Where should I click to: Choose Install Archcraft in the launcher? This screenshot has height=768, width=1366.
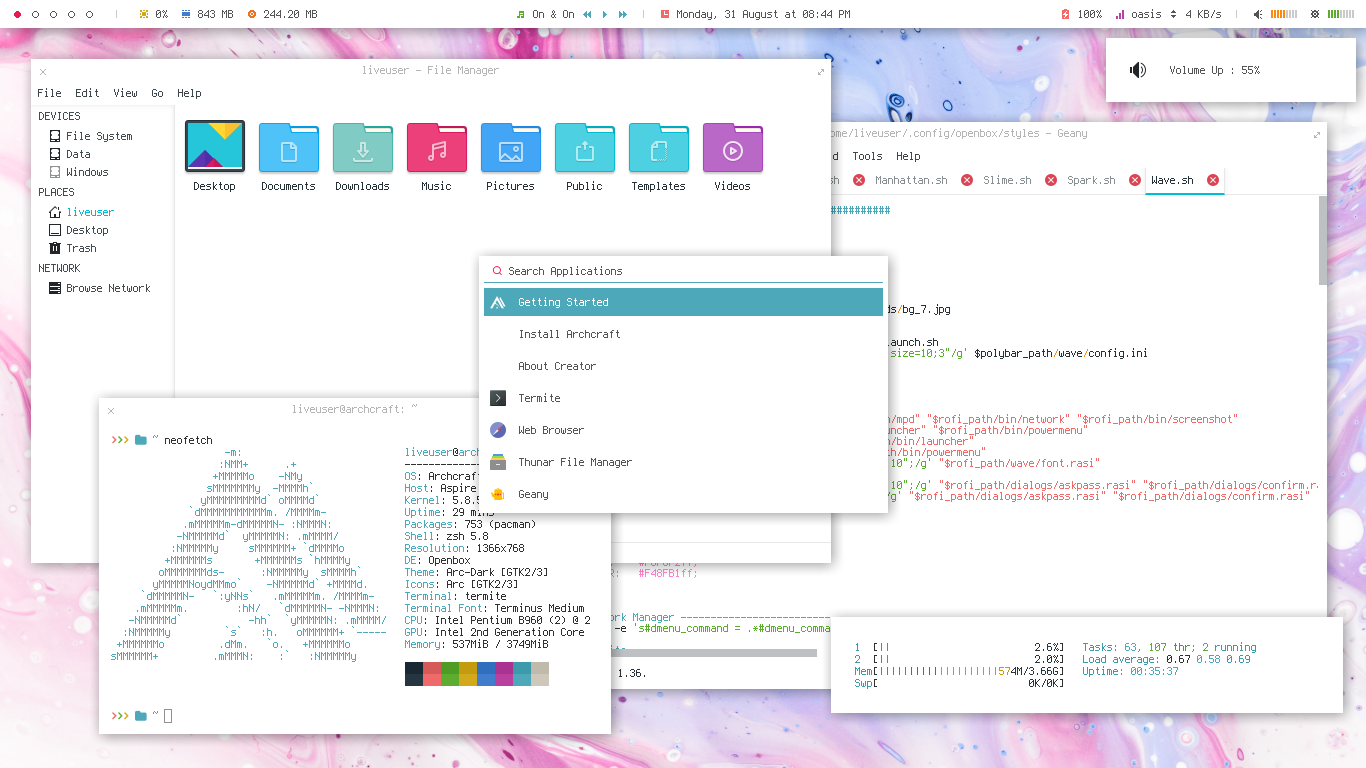tap(683, 334)
